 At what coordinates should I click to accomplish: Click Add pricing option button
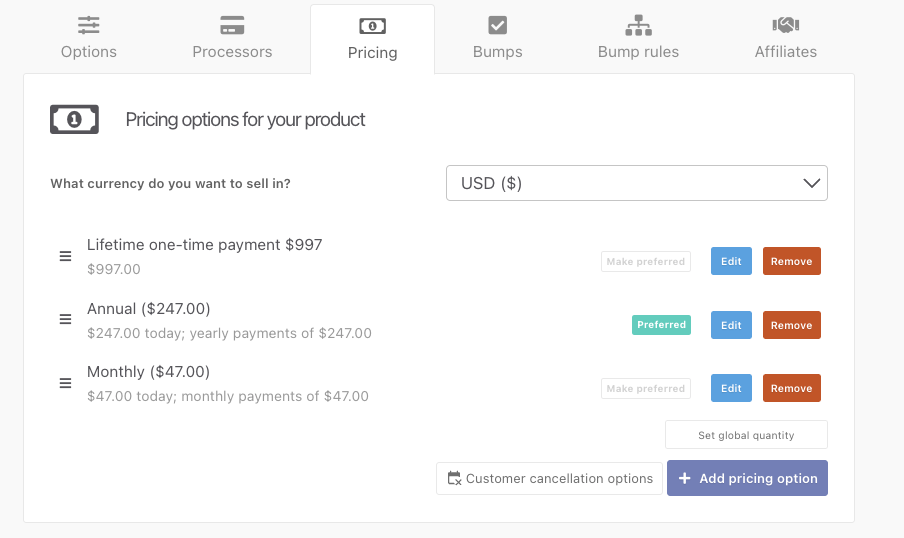(747, 478)
